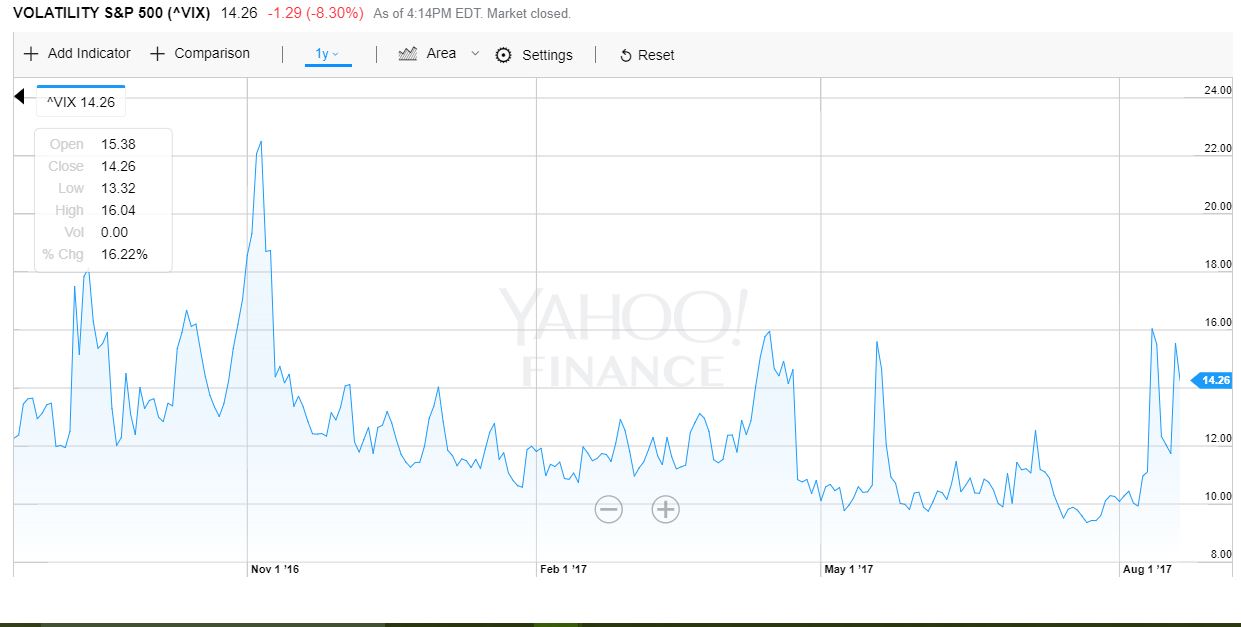This screenshot has width=1241, height=627.
Task: Zoom out with the minus button
Action: click(608, 509)
